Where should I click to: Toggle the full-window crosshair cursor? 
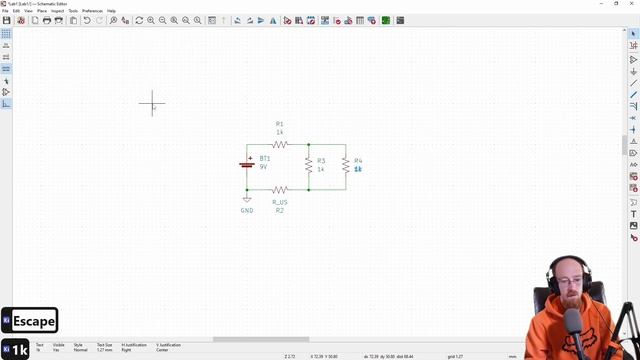[6, 81]
